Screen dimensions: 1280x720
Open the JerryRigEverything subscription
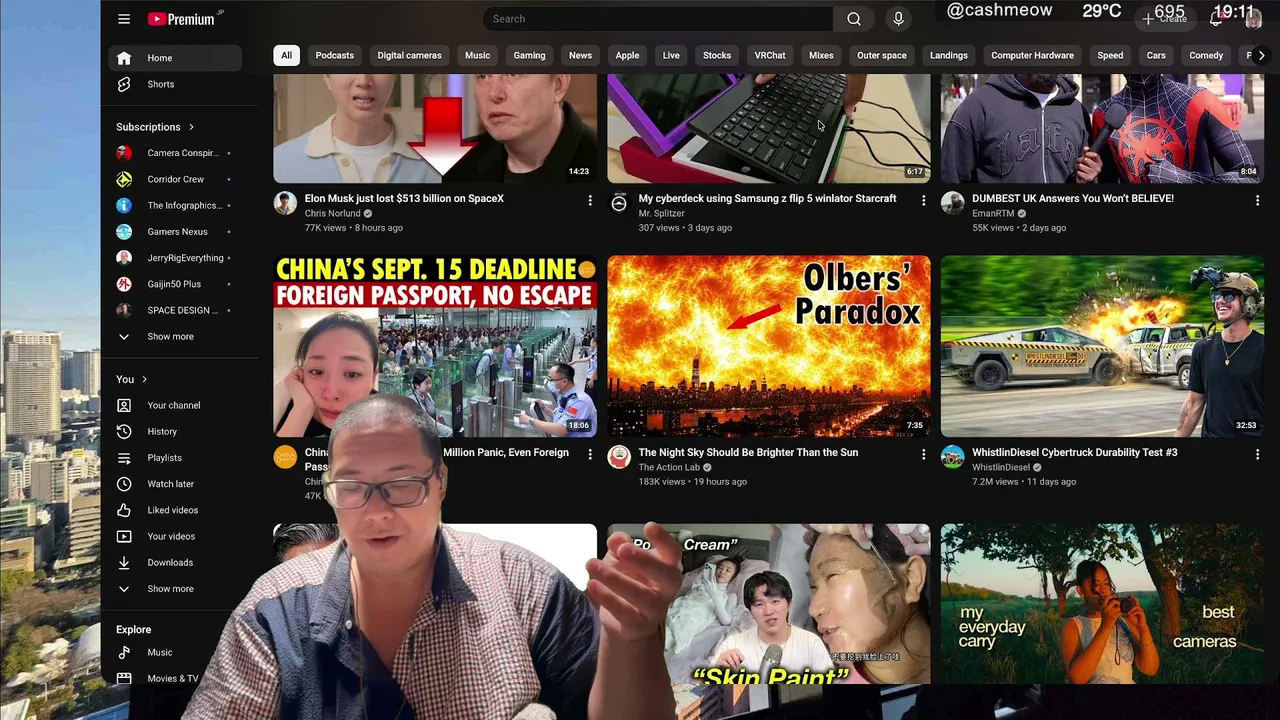point(175,258)
